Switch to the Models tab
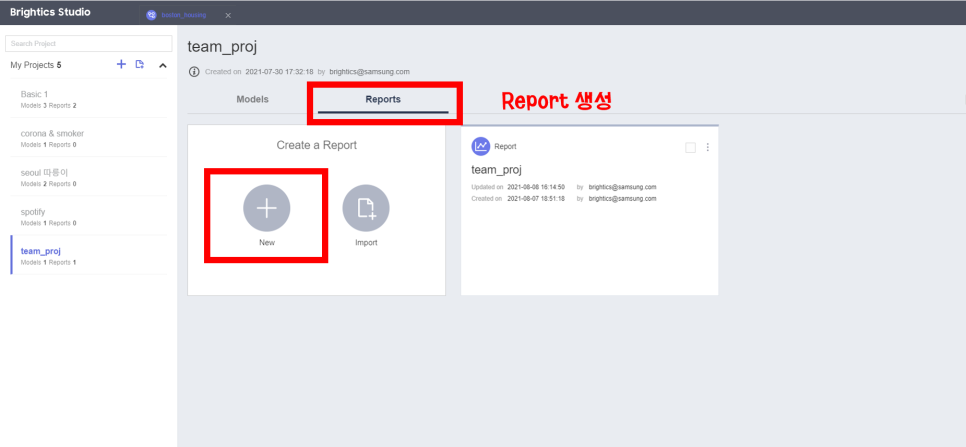 point(253,99)
